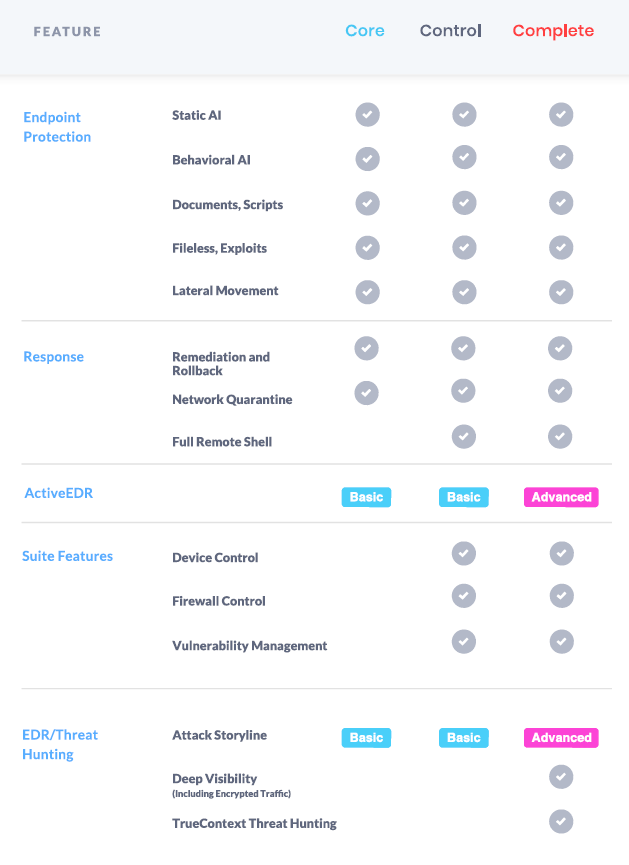Image resolution: width=629 pixels, height=865 pixels.
Task: Select the Core plan column header
Action: (365, 31)
